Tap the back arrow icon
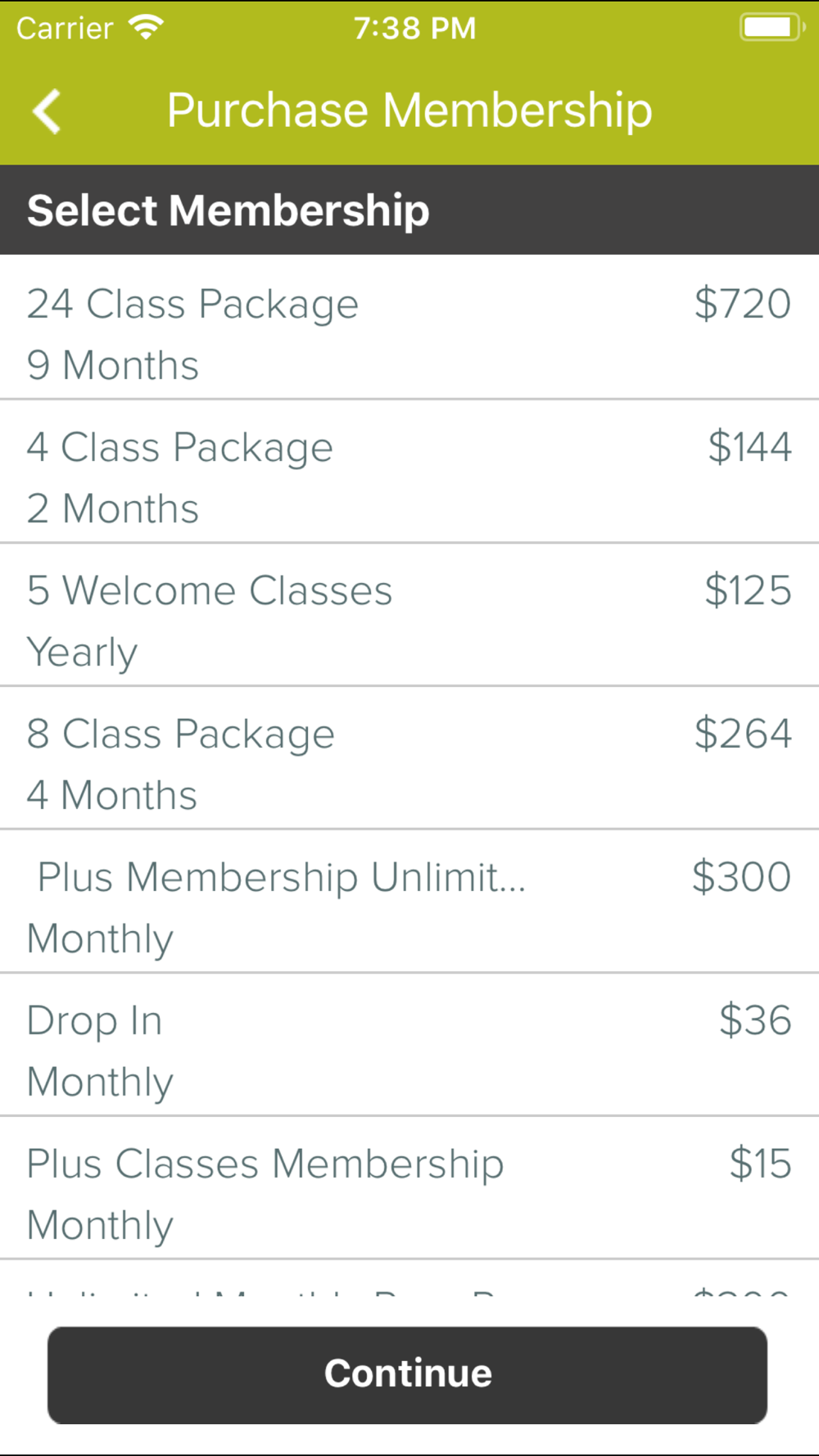Image resolution: width=819 pixels, height=1456 pixels. point(47,111)
